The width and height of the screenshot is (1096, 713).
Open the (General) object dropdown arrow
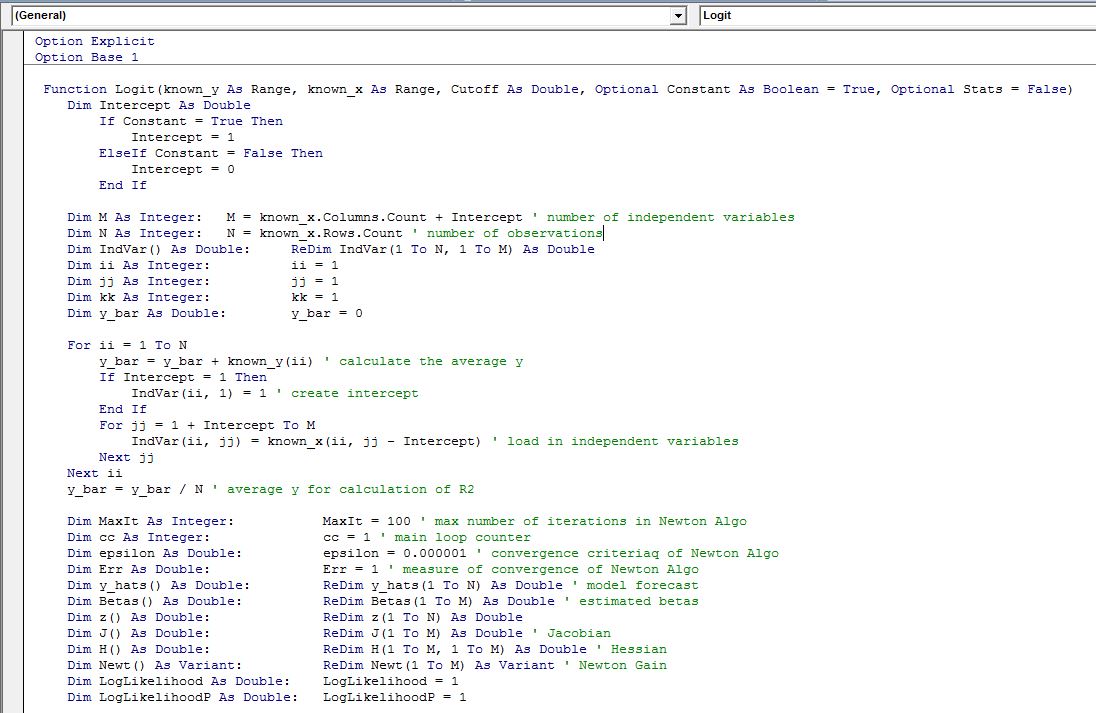679,16
